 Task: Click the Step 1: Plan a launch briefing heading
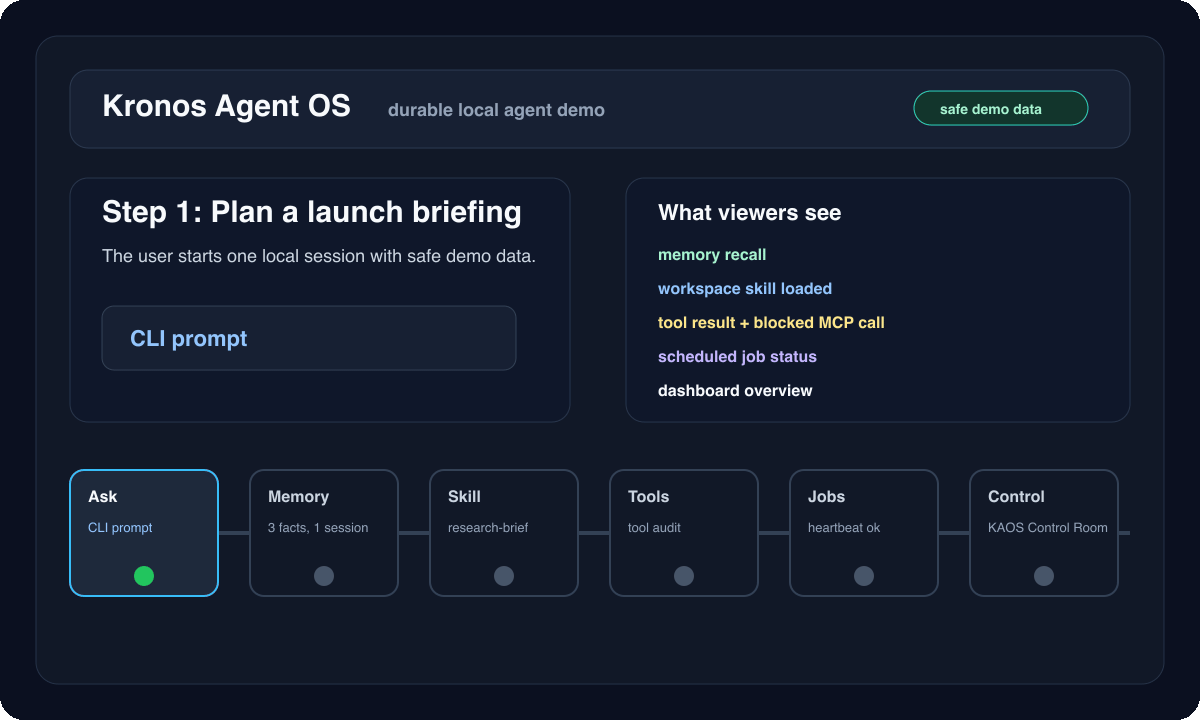(312, 212)
